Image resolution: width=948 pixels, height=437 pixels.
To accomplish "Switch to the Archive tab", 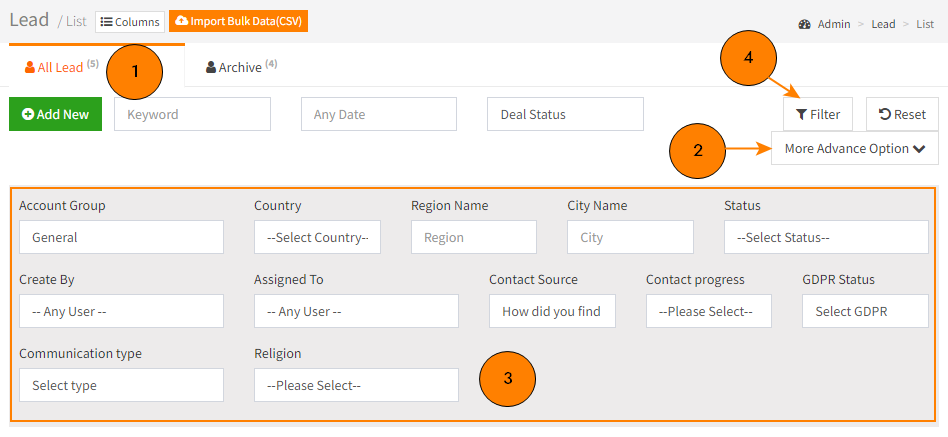I will coord(241,66).
